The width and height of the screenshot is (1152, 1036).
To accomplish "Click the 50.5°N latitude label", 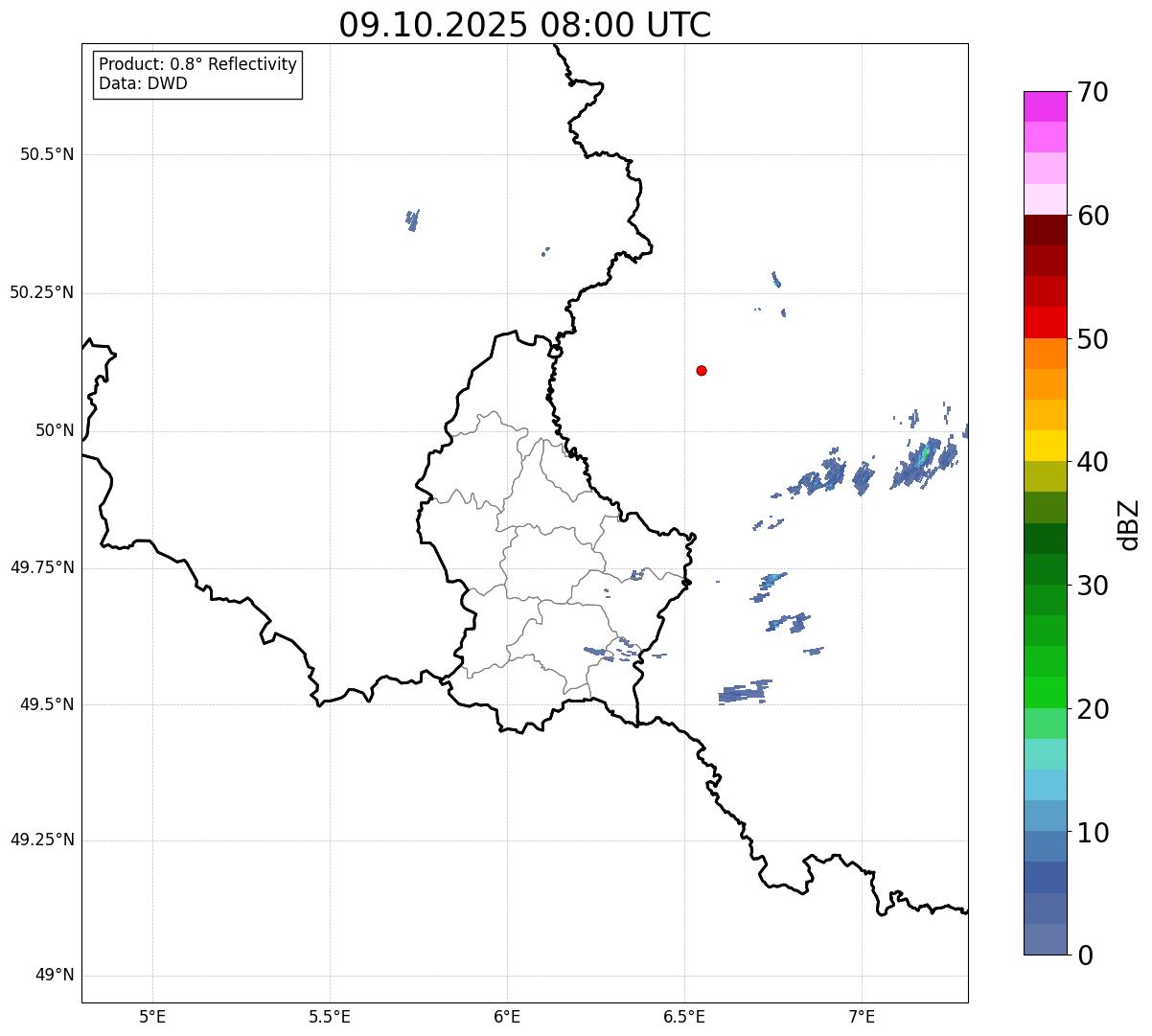I will (x=47, y=155).
